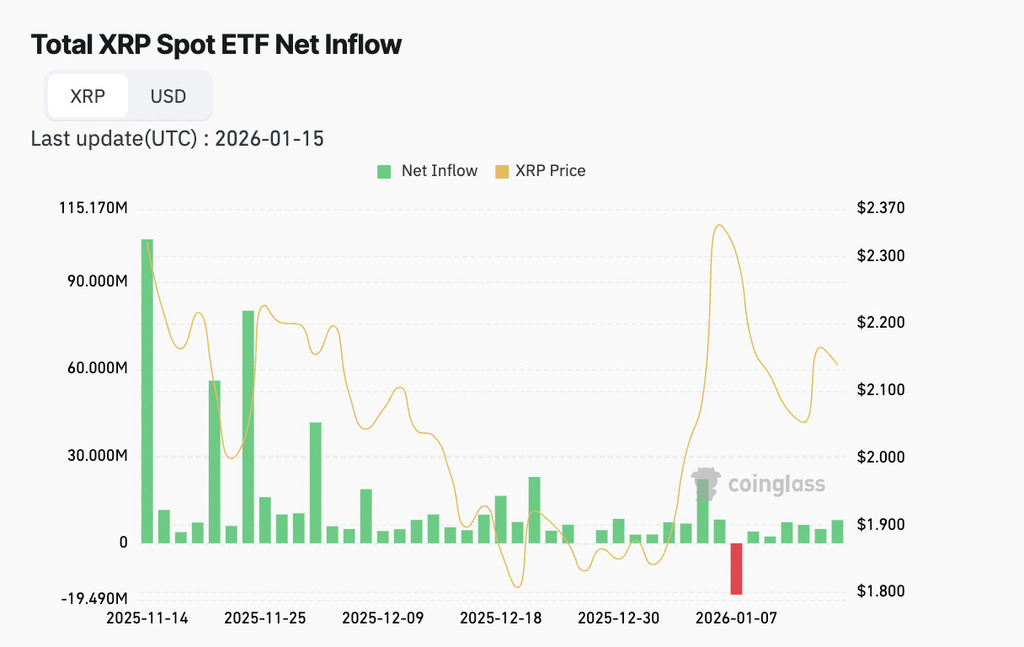This screenshot has width=1024, height=647.
Task: Click the Total XRP Spot ETF Net Inflow title
Action: coord(216,45)
